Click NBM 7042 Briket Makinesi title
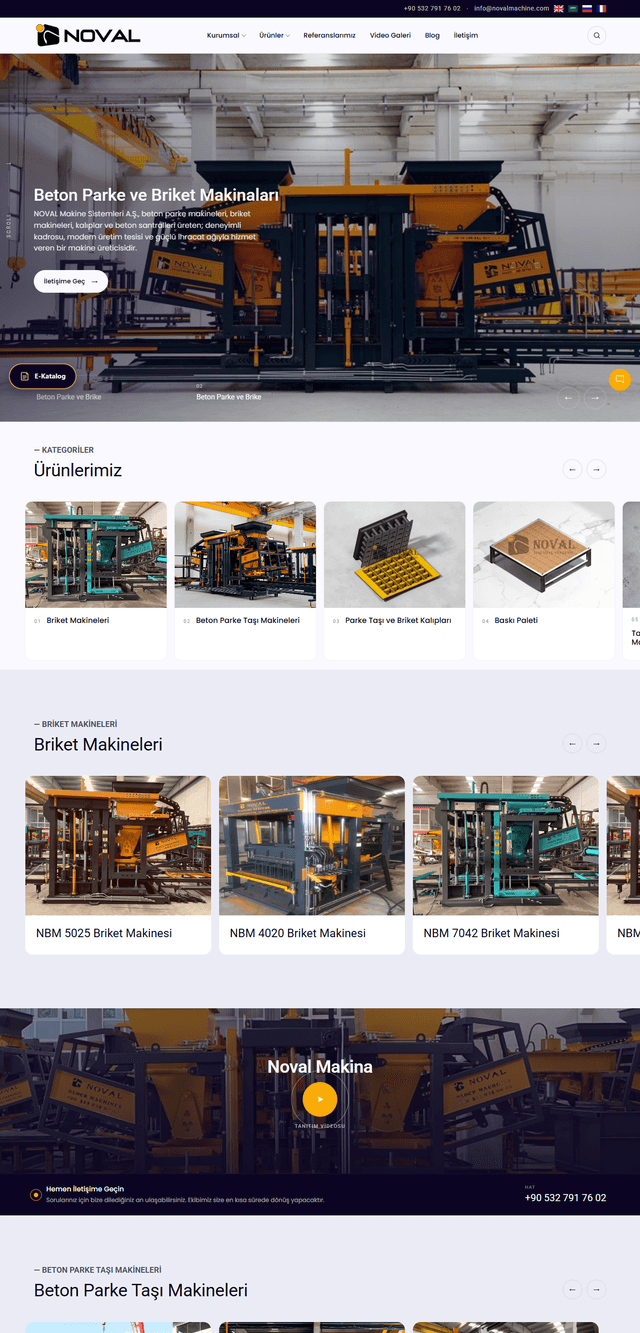640x1333 pixels. [492, 933]
